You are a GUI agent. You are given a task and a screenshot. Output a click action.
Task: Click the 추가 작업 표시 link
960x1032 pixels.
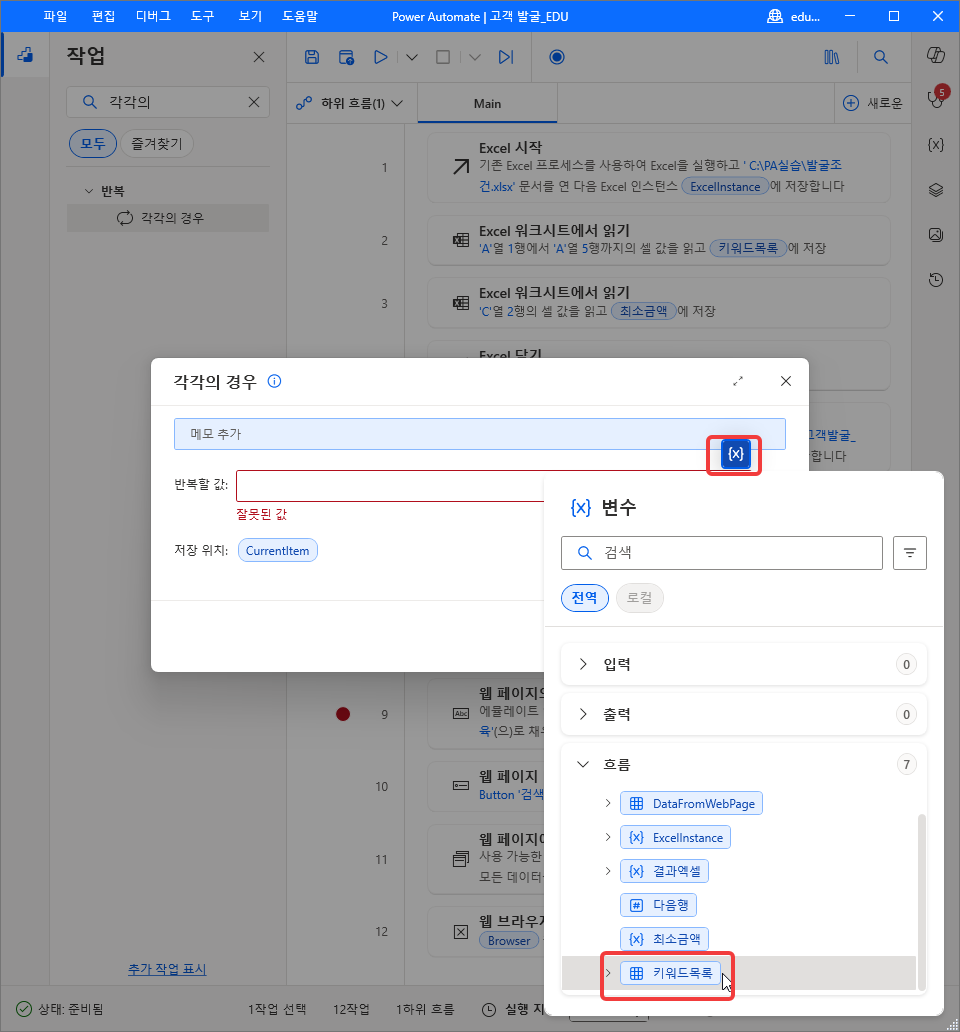[x=167, y=969]
